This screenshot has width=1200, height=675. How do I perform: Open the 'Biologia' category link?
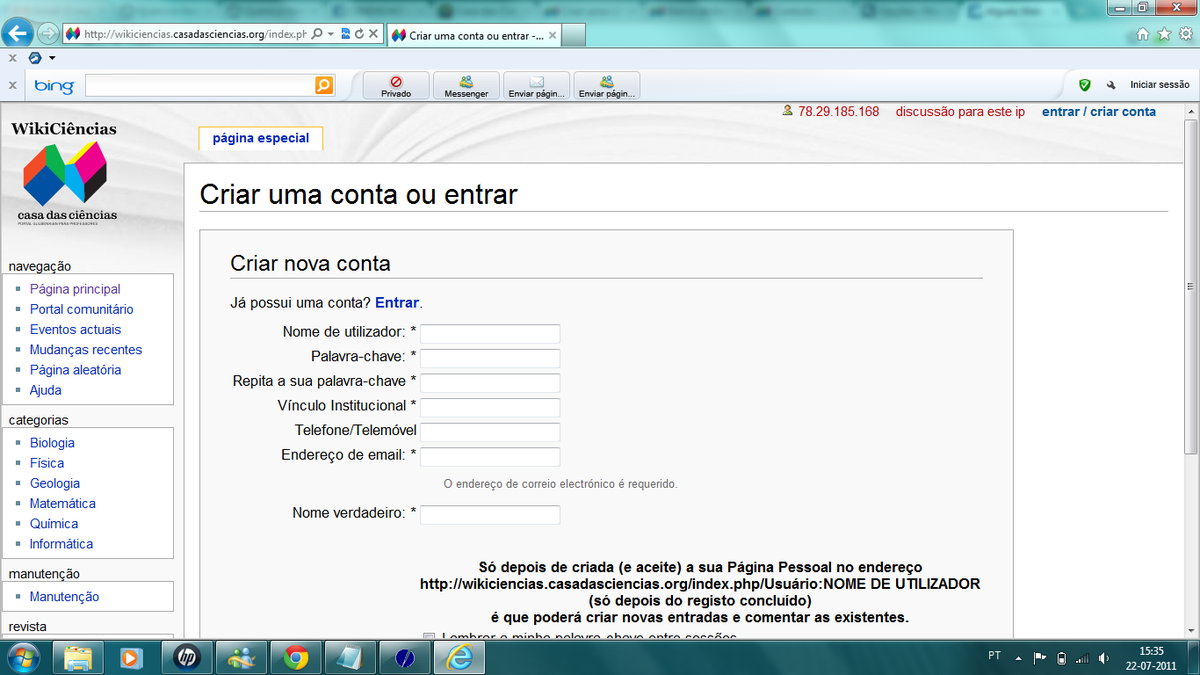(x=52, y=443)
